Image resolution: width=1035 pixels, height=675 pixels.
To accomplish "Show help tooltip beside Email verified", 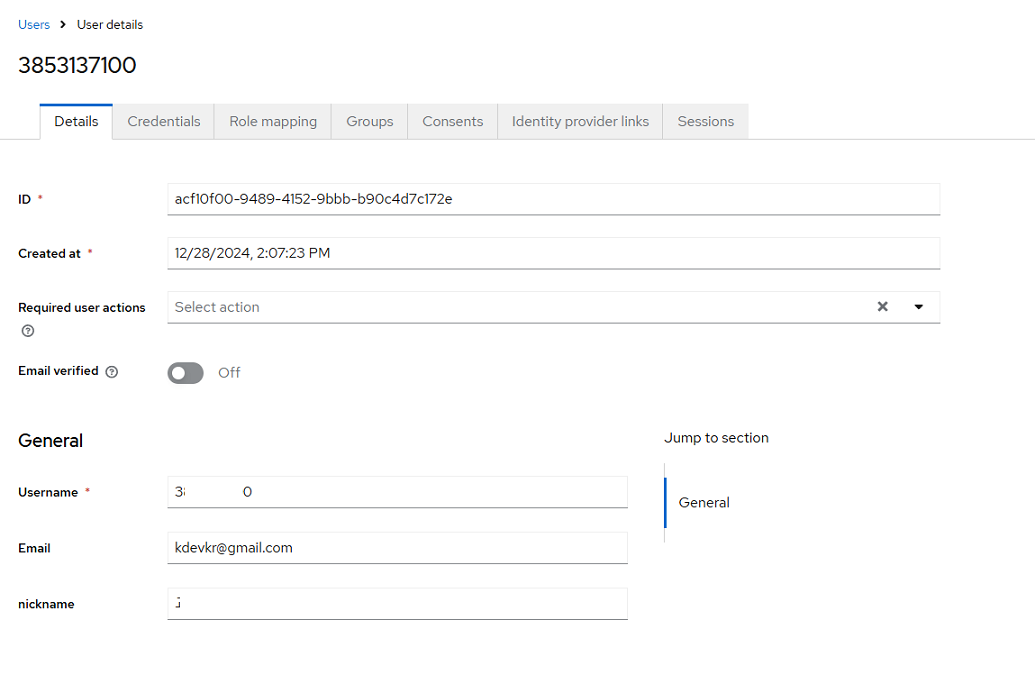I will pyautogui.click(x=112, y=372).
